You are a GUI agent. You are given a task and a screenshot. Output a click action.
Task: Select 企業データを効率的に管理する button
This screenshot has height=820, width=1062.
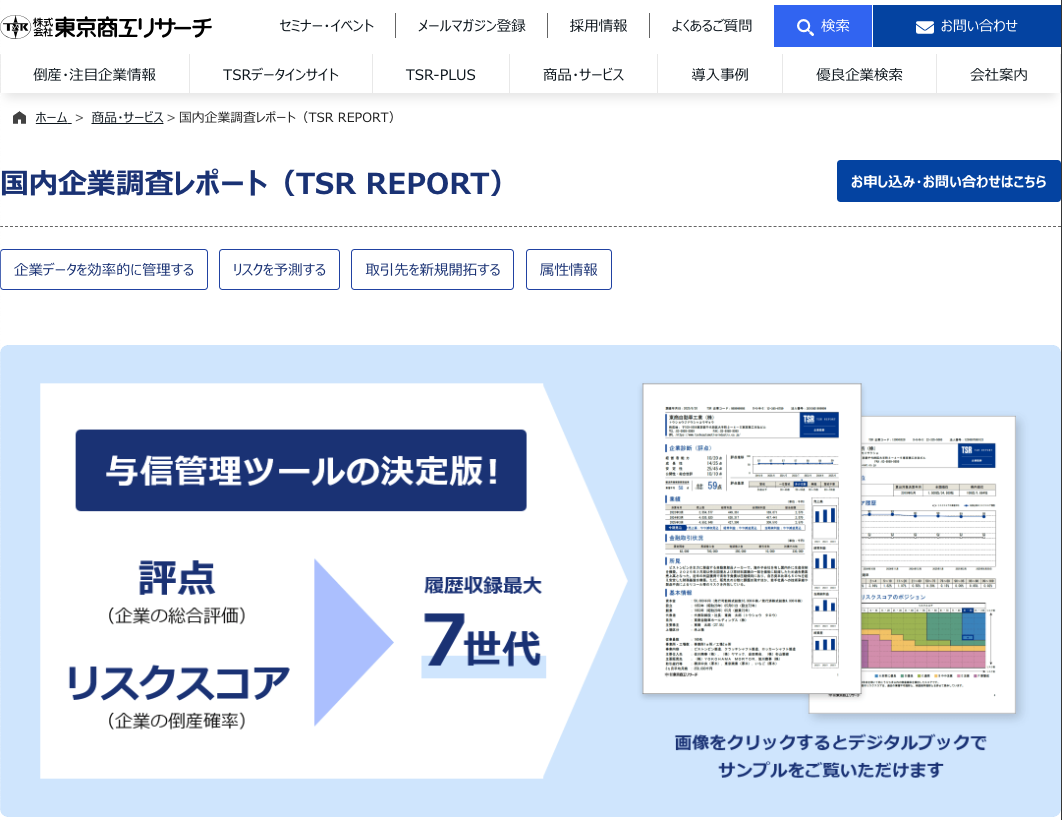[x=104, y=269]
